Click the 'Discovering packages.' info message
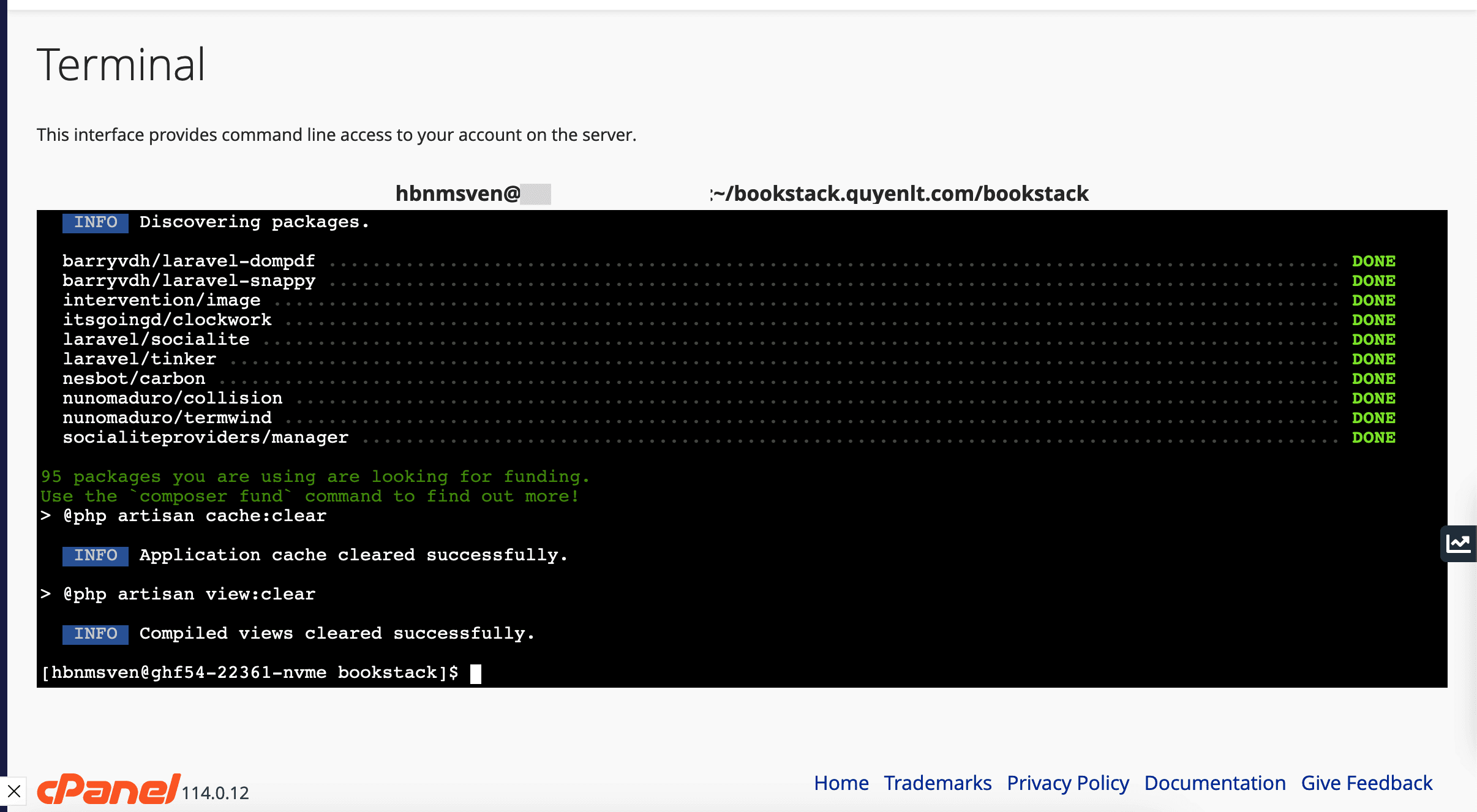 [254, 222]
